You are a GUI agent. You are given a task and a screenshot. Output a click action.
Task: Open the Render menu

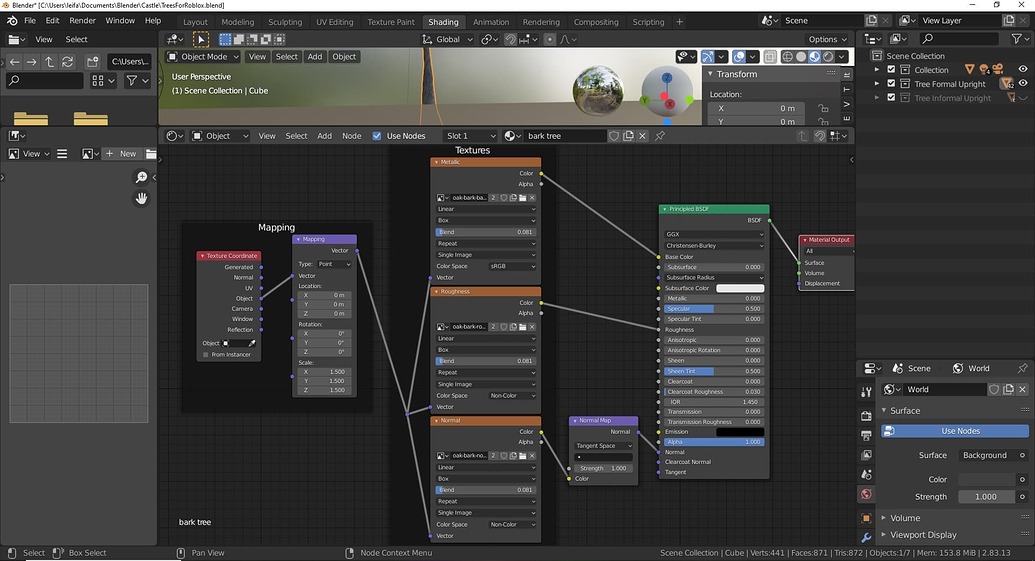click(x=83, y=20)
